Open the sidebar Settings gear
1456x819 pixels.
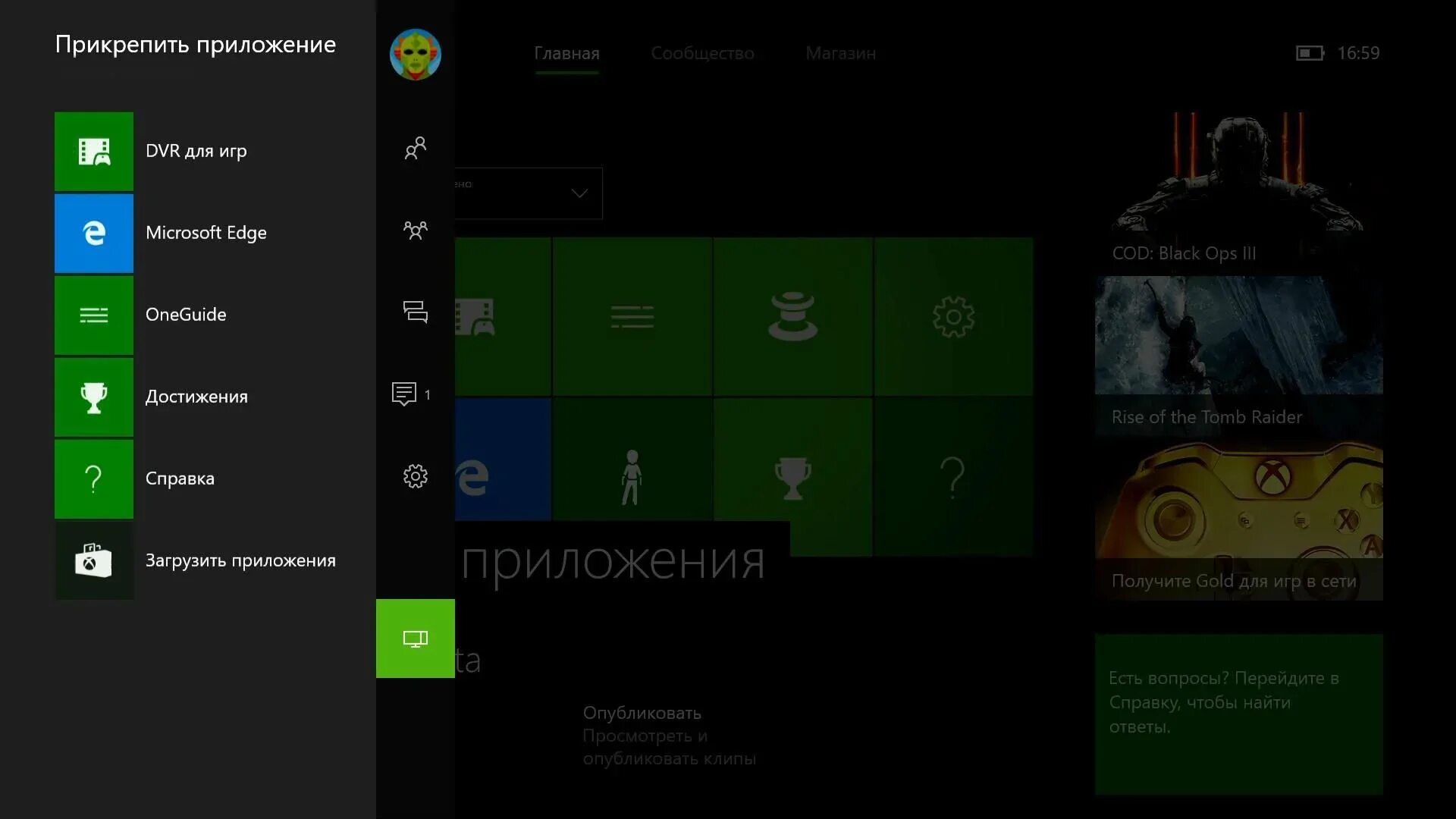pyautogui.click(x=415, y=476)
